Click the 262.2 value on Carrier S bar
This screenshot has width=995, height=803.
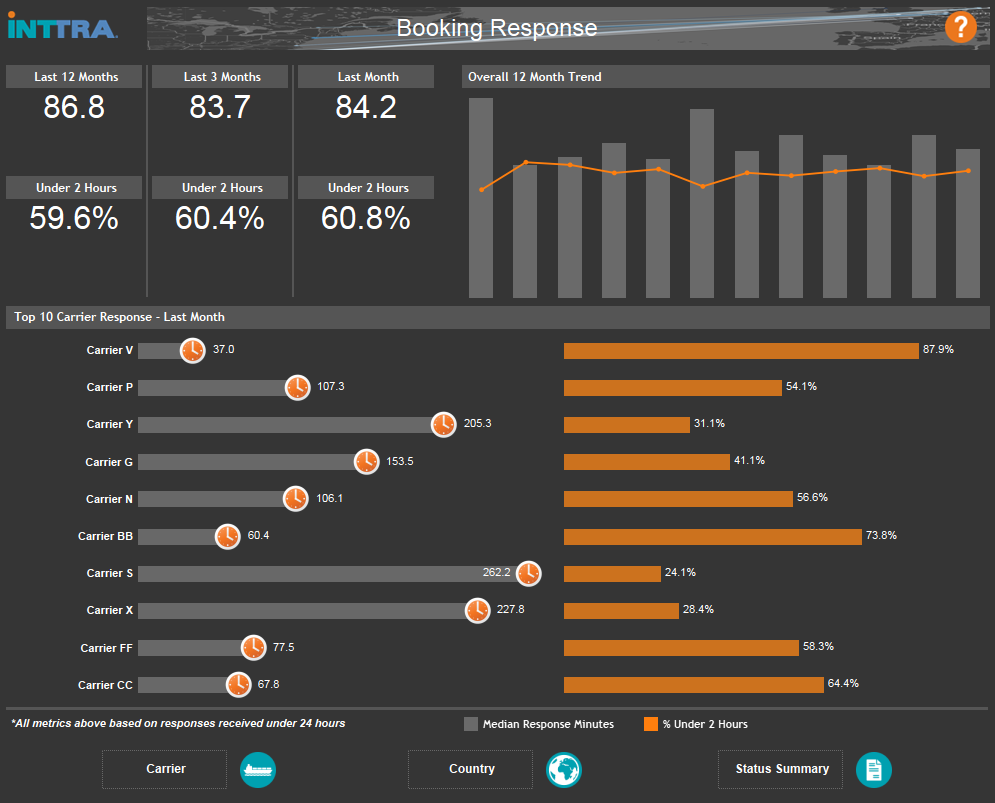(x=496, y=573)
